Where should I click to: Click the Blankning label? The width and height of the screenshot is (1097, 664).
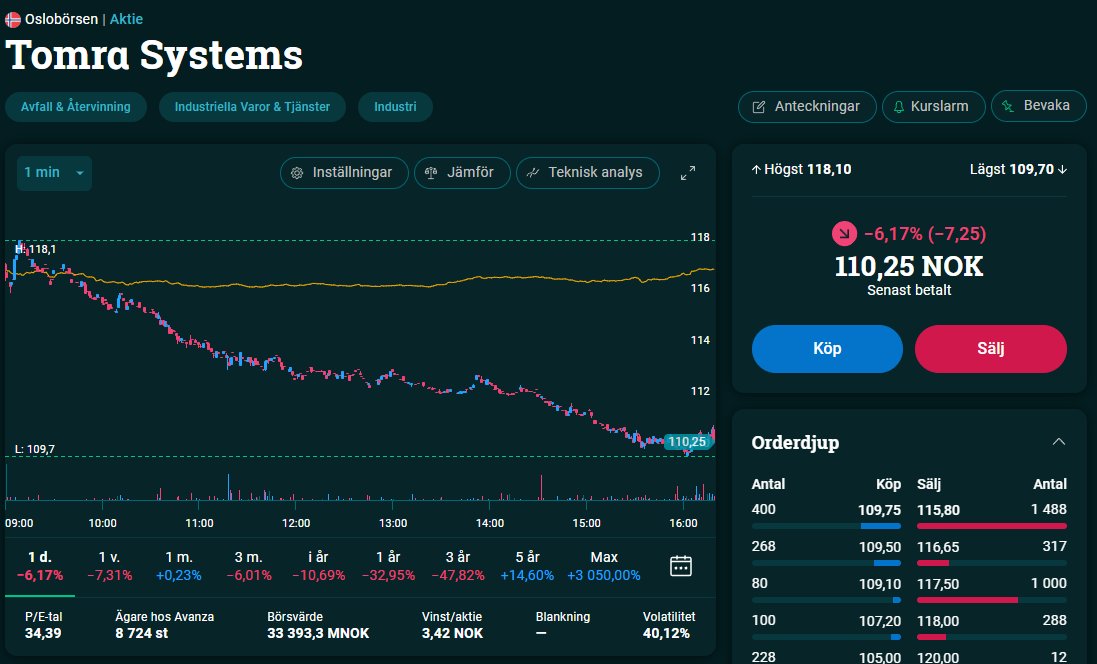pos(562,617)
